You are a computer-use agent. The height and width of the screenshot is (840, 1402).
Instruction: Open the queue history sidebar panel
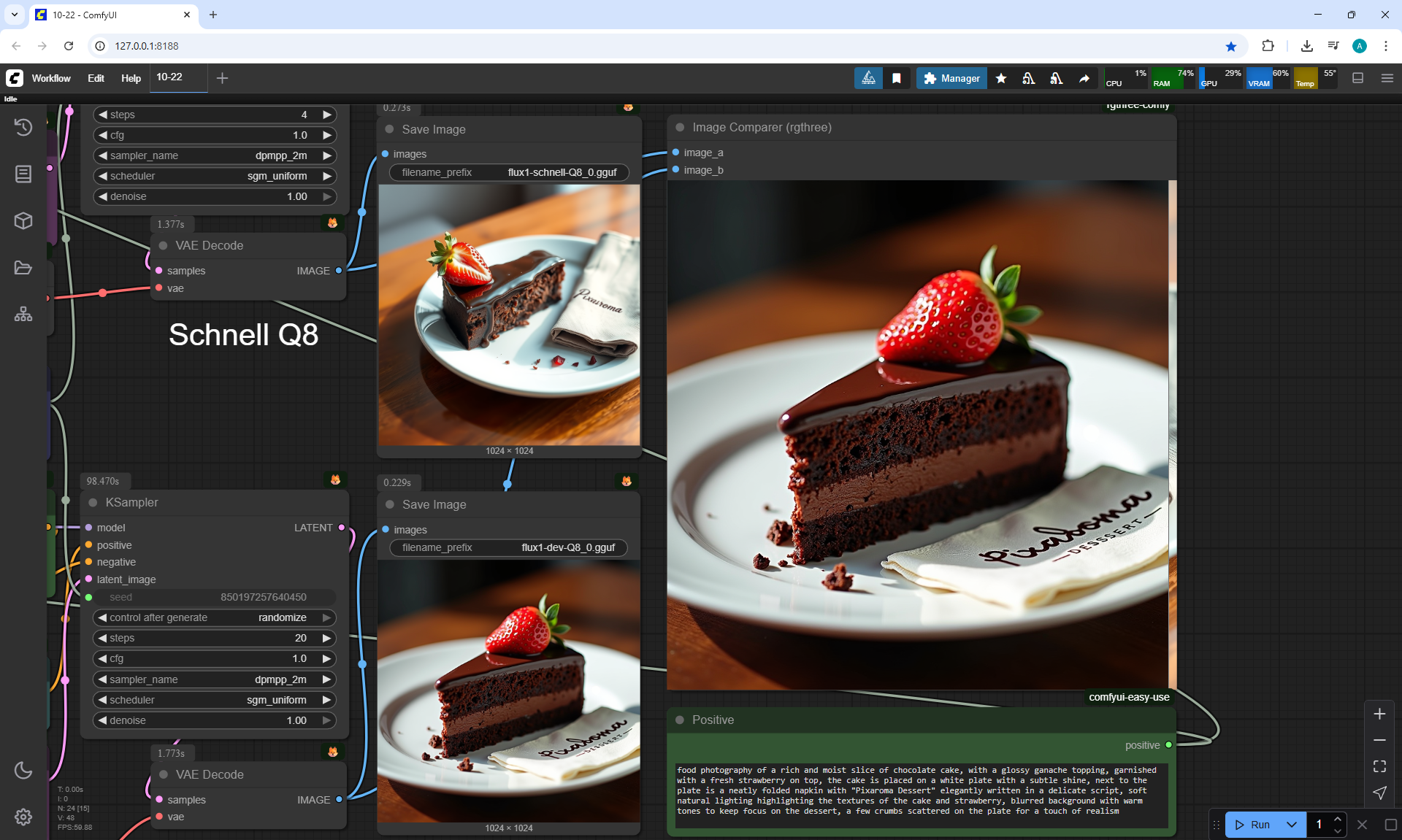click(23, 127)
